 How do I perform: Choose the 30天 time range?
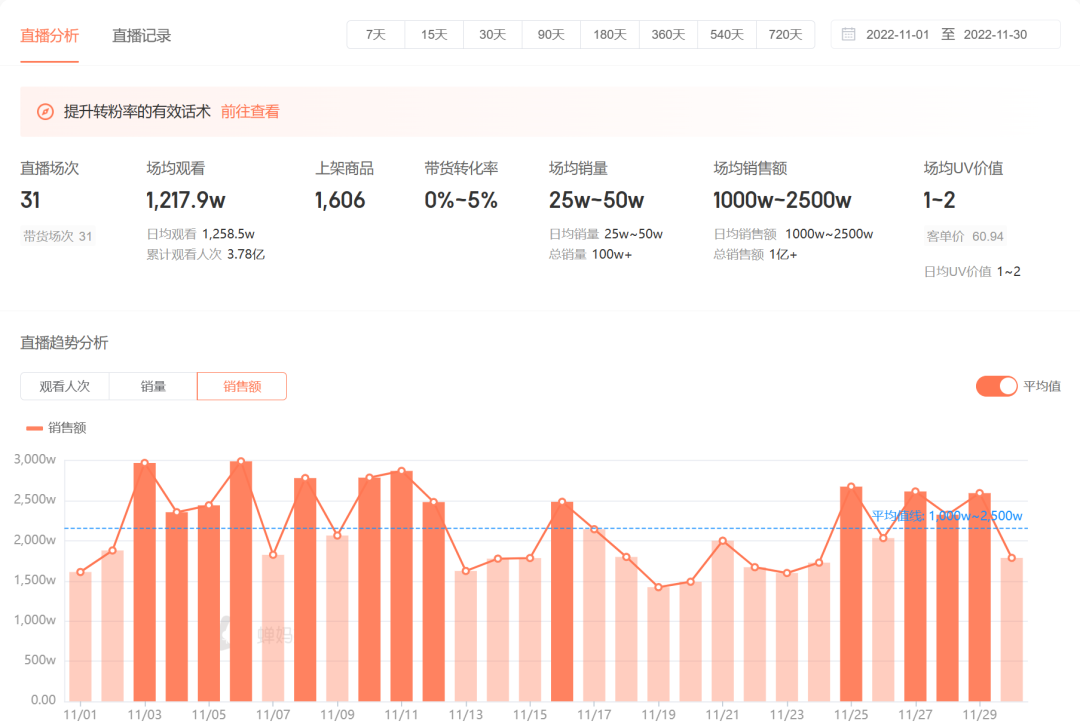(x=492, y=34)
